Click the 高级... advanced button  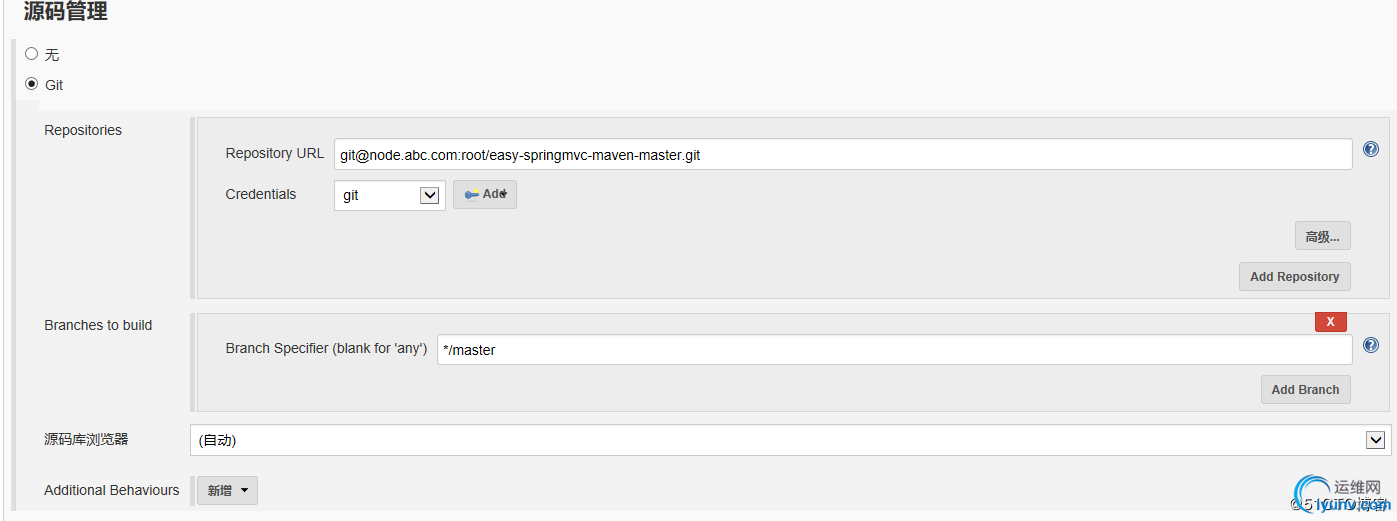pos(1322,236)
